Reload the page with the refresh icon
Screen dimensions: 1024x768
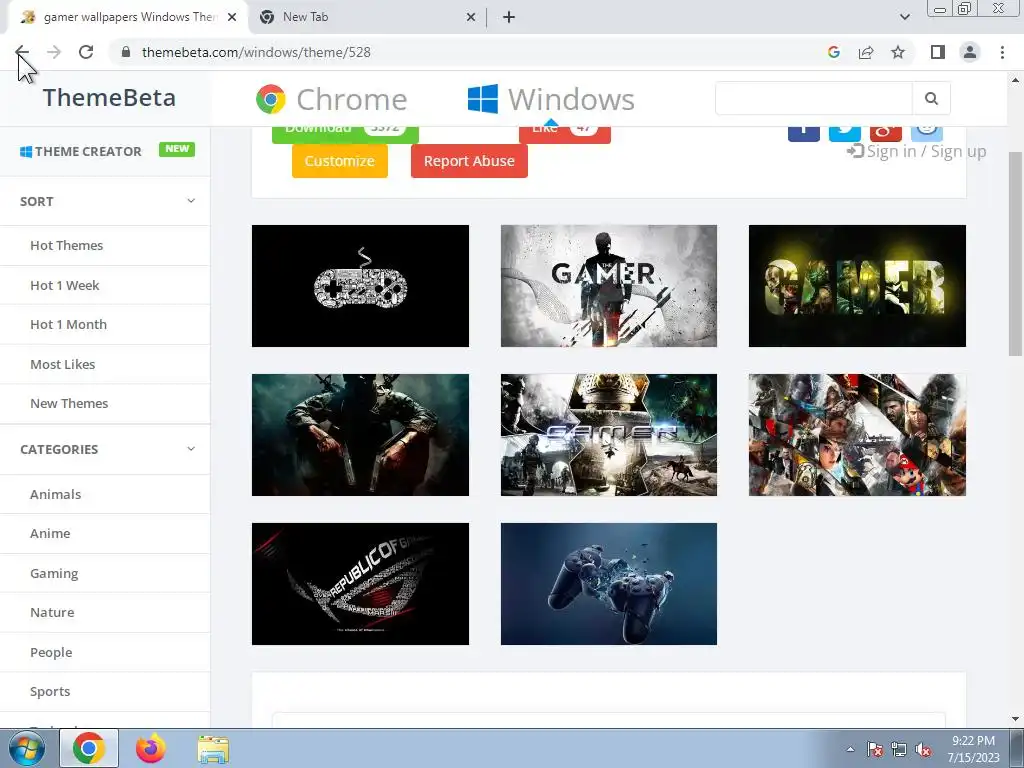tap(86, 52)
